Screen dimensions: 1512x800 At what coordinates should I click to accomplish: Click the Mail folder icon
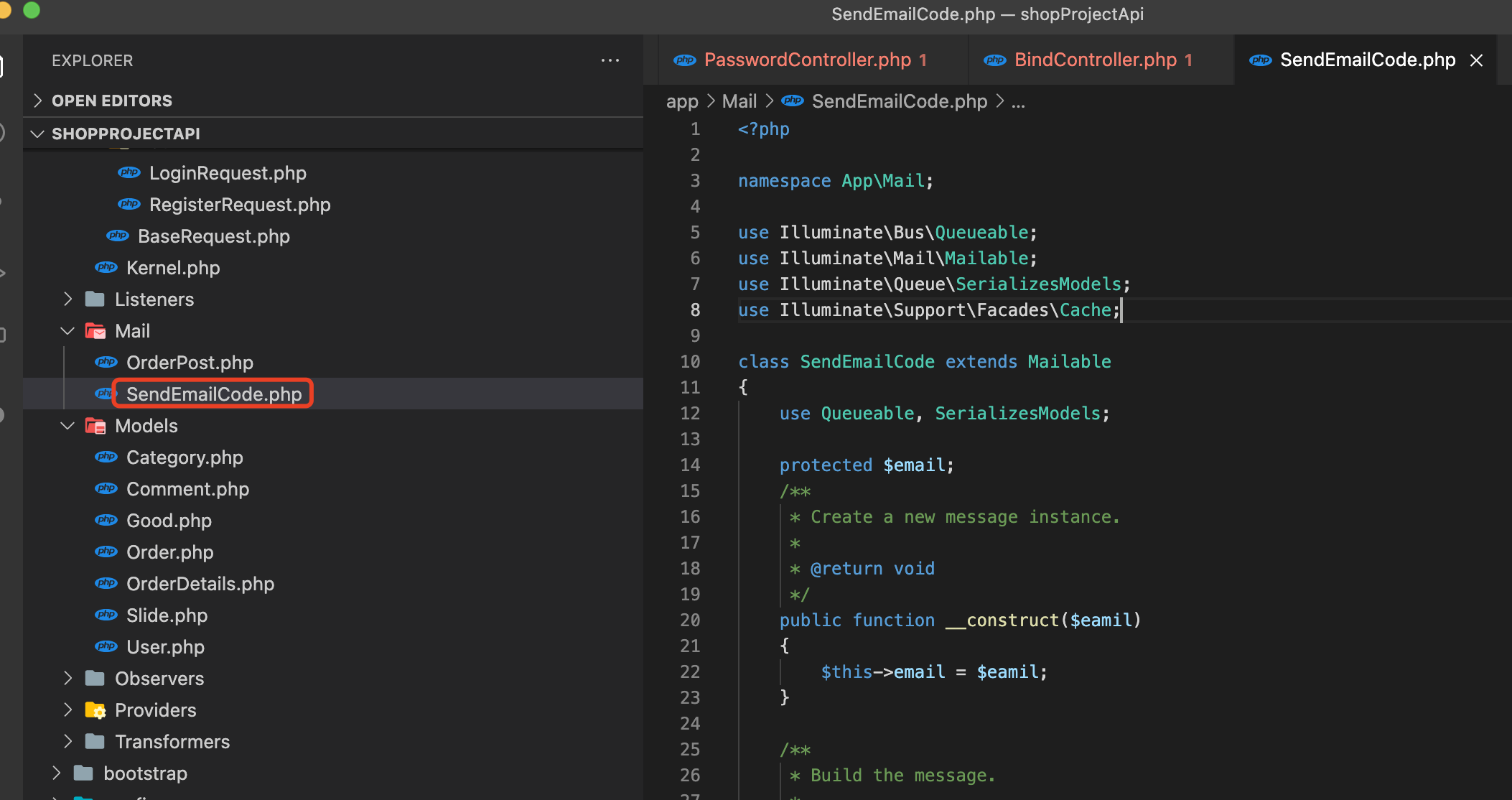coord(95,331)
